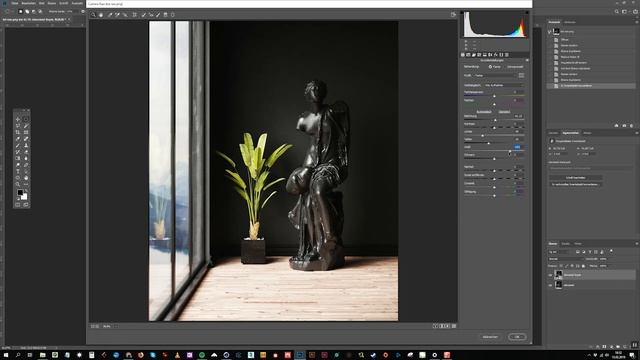Open the Tone Curve panel icon

(x=468, y=55)
